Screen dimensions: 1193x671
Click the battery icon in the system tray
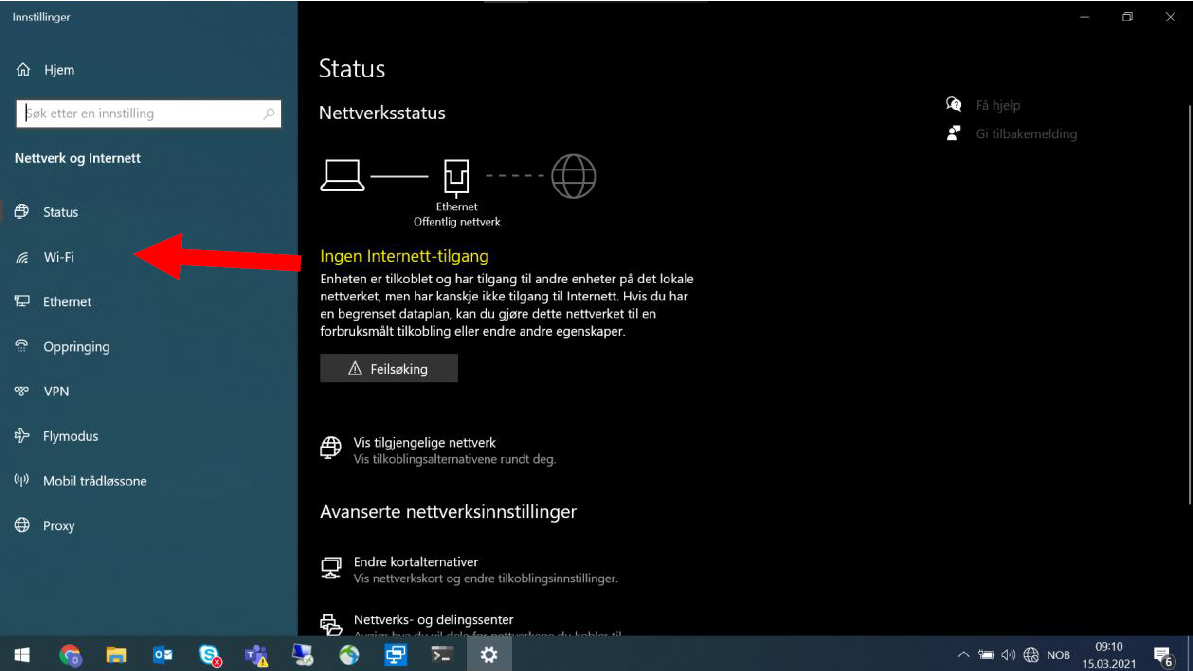tap(986, 655)
